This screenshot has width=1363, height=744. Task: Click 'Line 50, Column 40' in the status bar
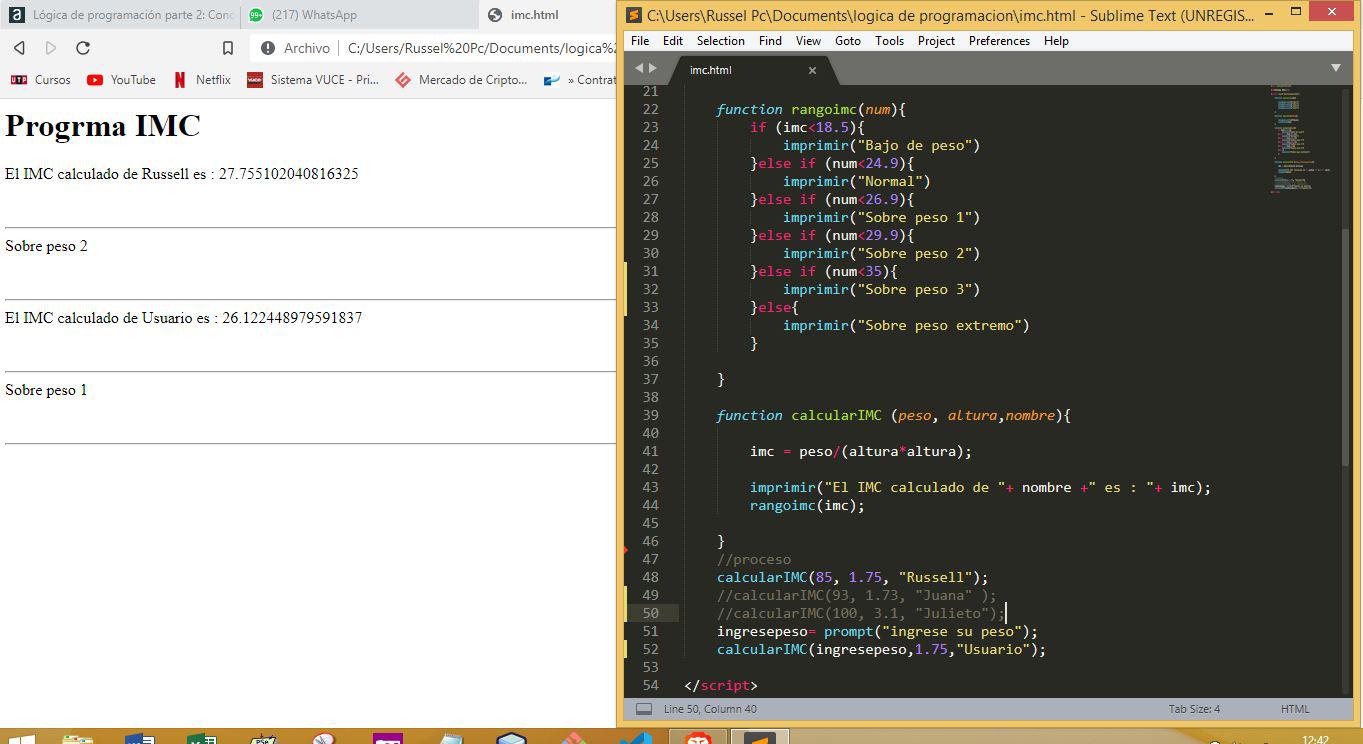pyautogui.click(x=710, y=709)
